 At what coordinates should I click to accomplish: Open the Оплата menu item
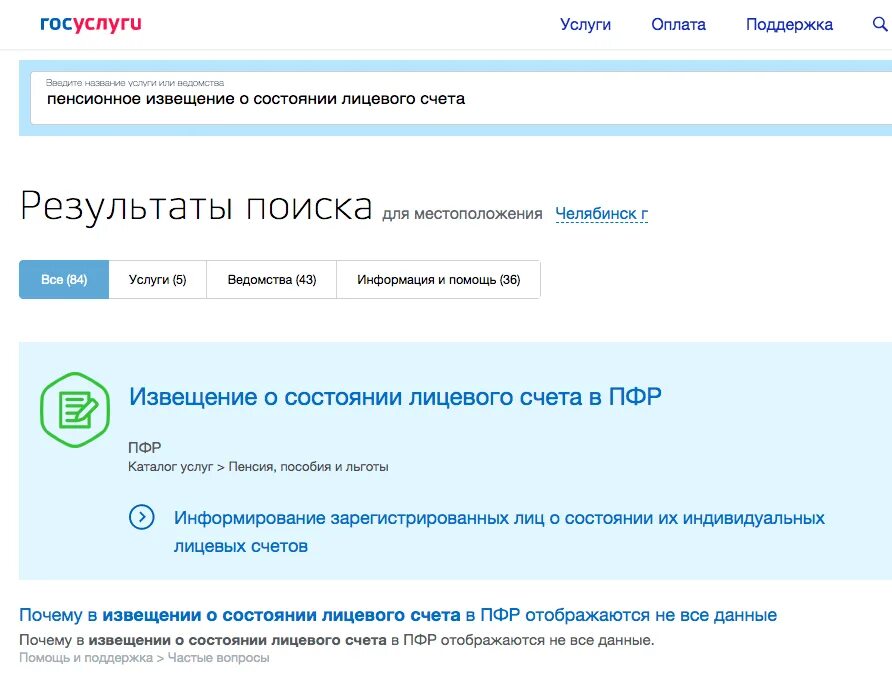[678, 24]
